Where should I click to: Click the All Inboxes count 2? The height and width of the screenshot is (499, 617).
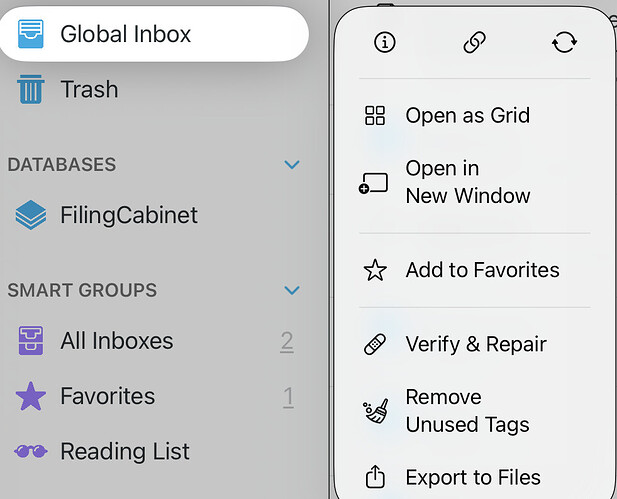(287, 342)
